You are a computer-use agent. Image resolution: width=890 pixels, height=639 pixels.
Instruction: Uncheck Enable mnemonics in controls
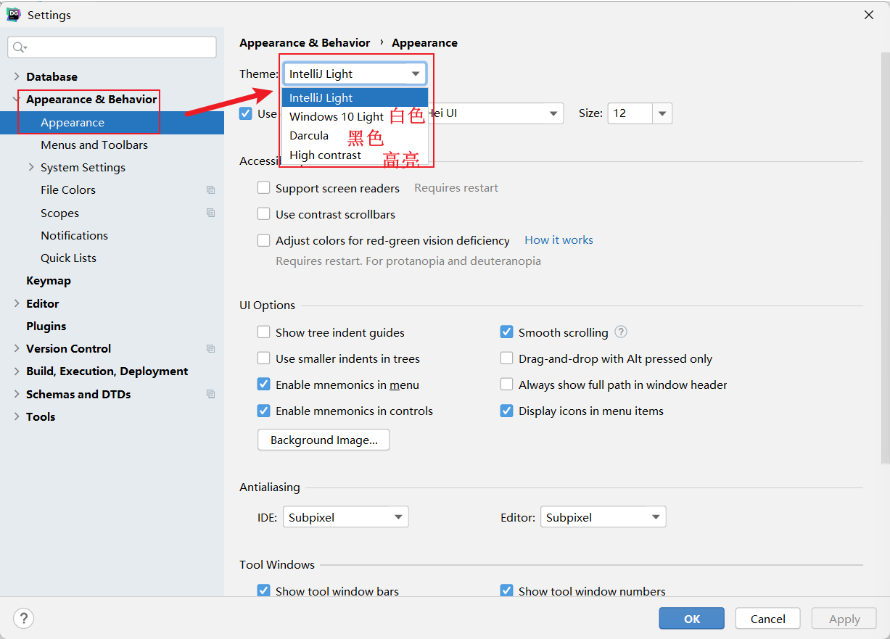[263, 410]
